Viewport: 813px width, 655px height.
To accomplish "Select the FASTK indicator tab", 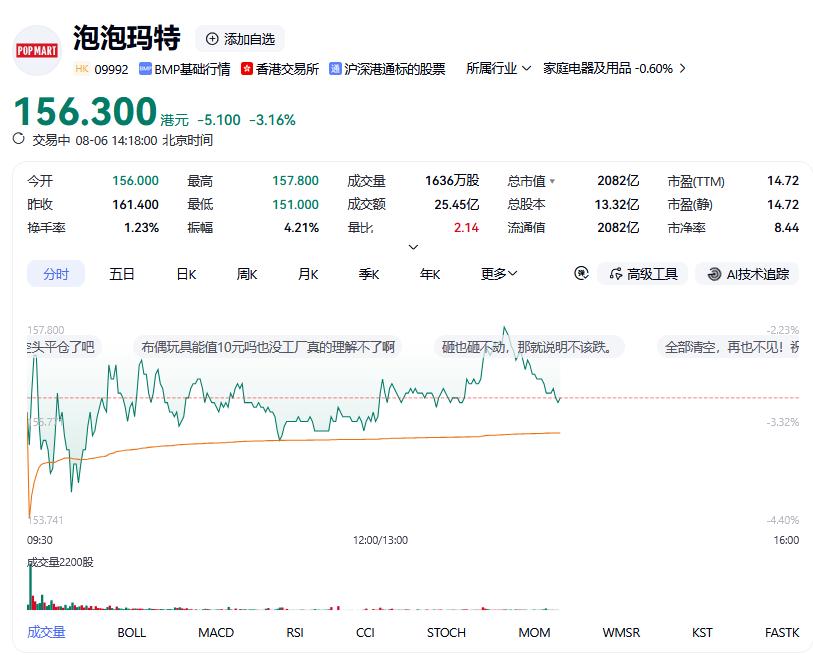I will point(782,633).
